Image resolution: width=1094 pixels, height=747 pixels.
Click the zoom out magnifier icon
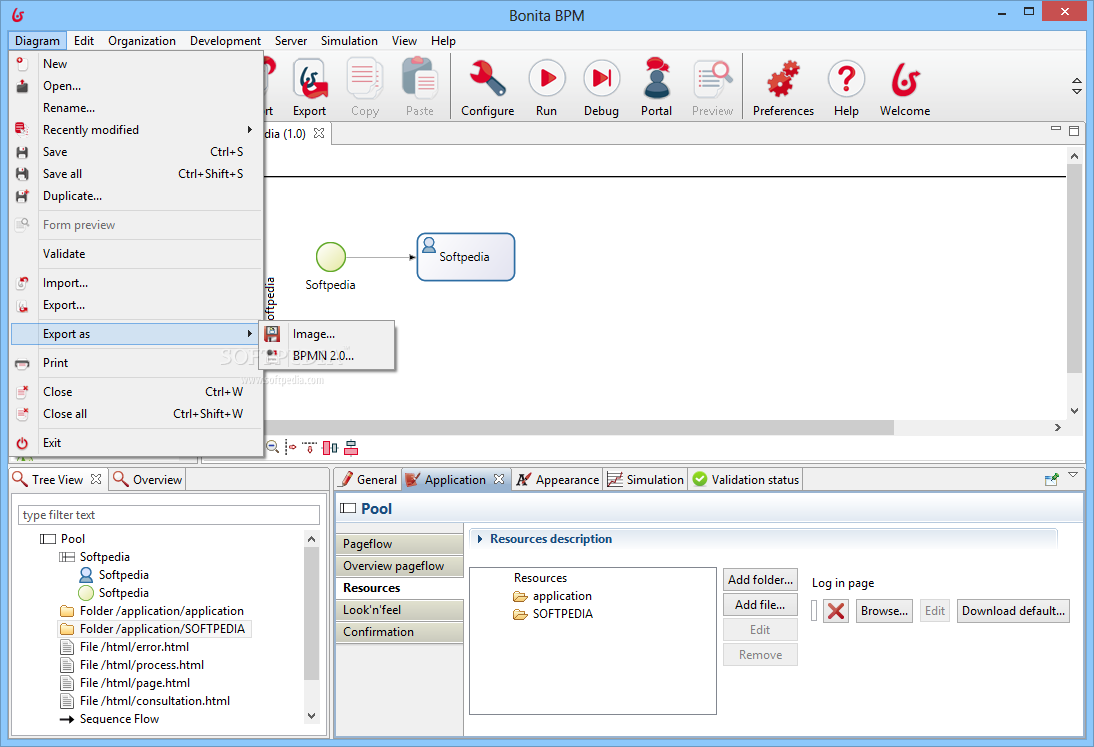[273, 447]
